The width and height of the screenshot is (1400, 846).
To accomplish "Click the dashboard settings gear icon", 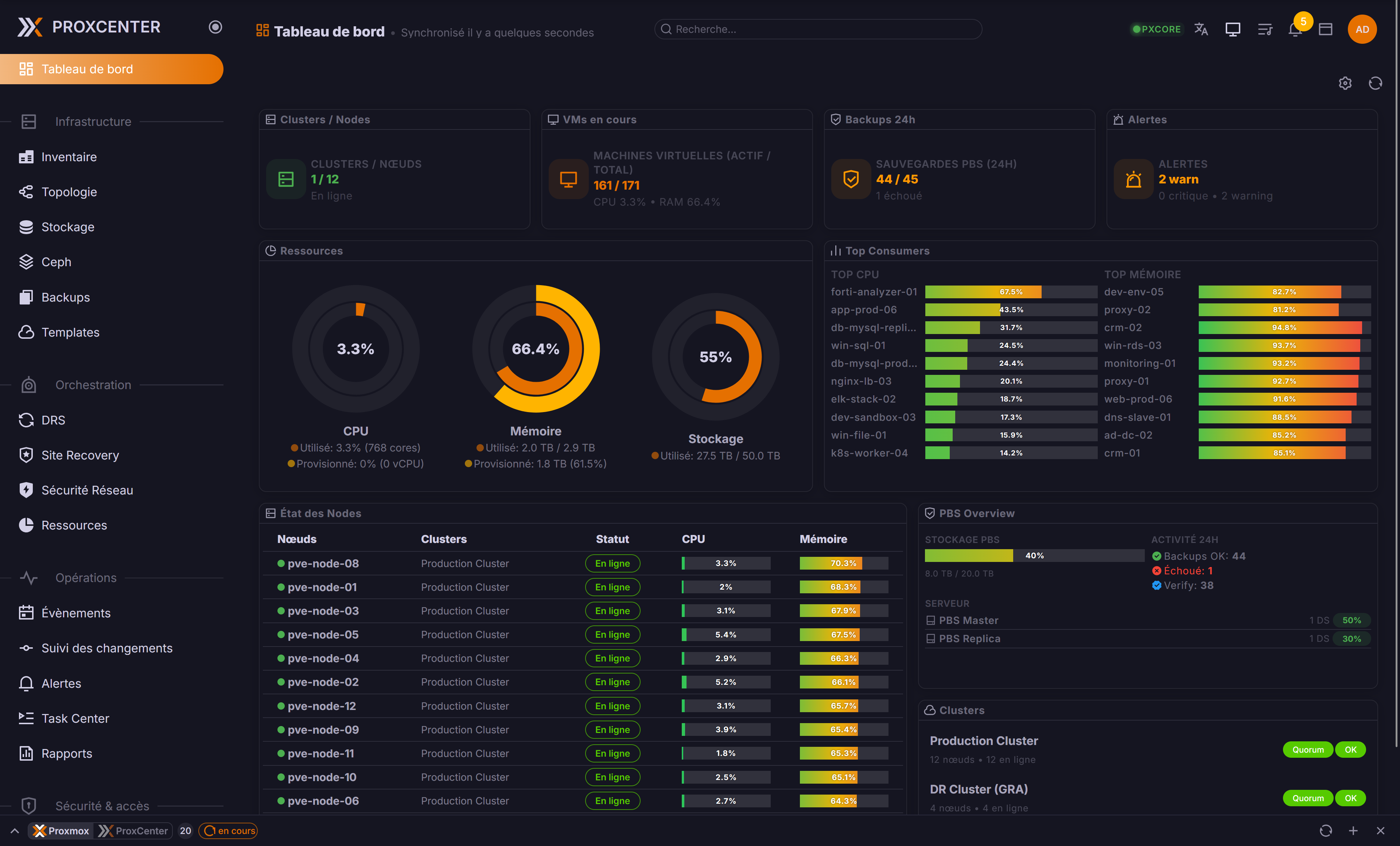I will 1345,83.
